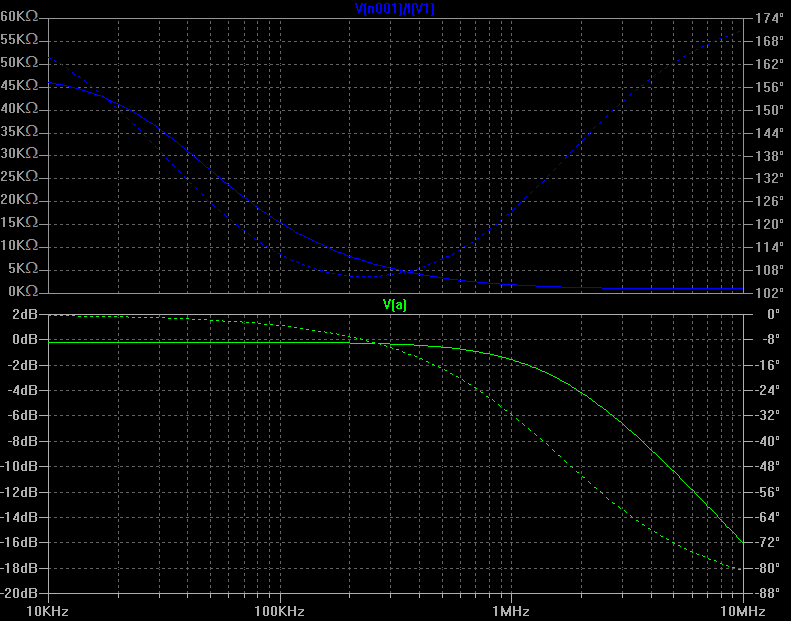Click the -24° phase axis label

769,390
